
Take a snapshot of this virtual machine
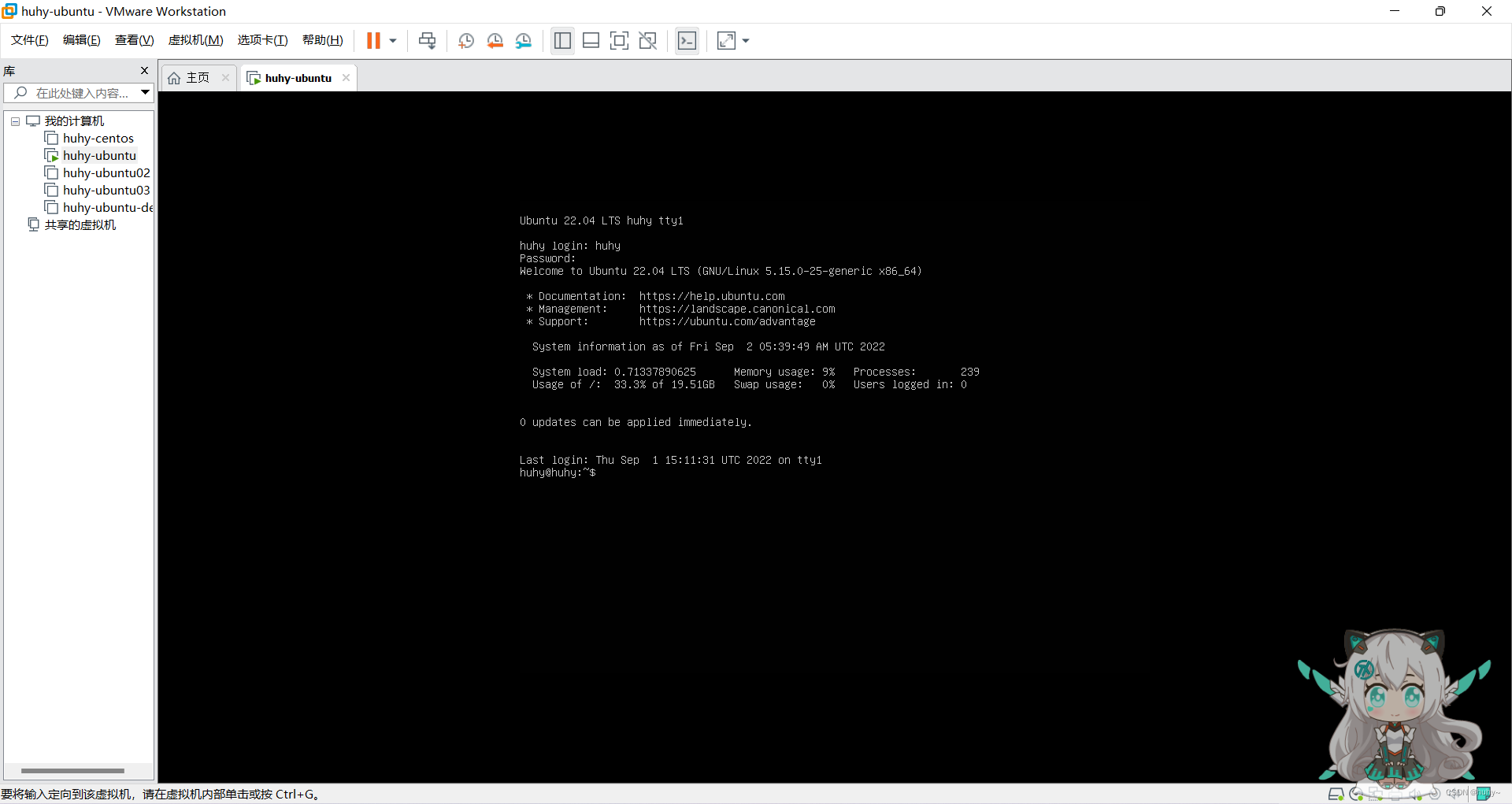[x=466, y=41]
